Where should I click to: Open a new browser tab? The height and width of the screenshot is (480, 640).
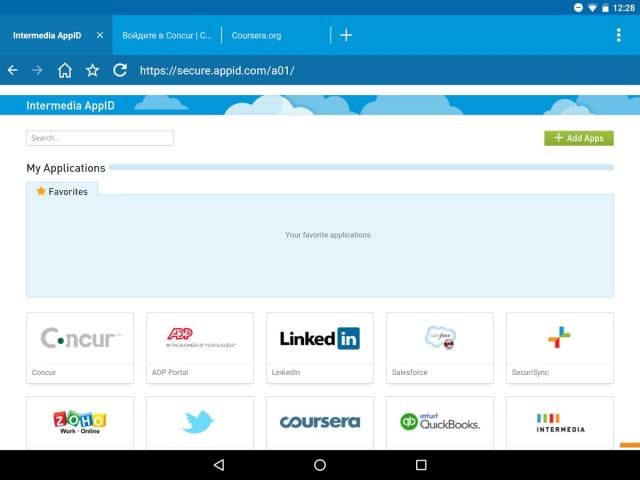[346, 35]
